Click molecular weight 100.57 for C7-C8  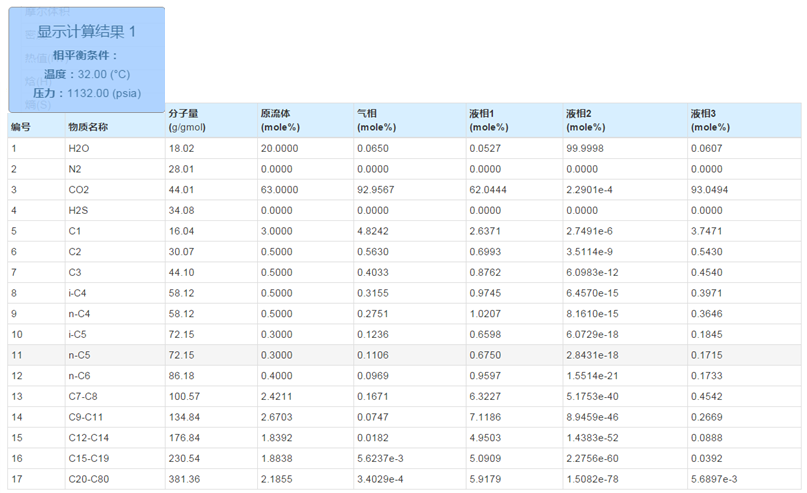point(184,396)
